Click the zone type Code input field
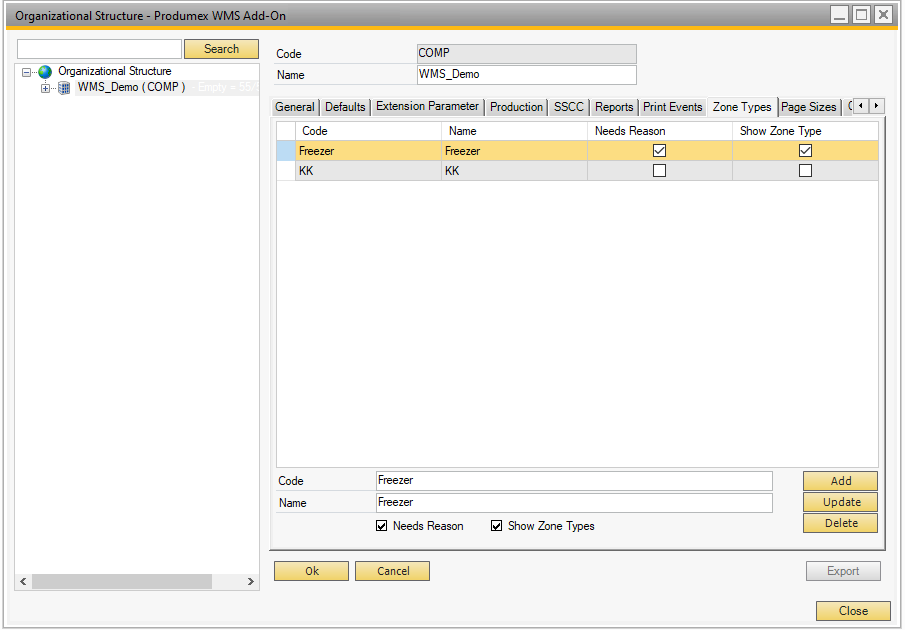 click(573, 481)
